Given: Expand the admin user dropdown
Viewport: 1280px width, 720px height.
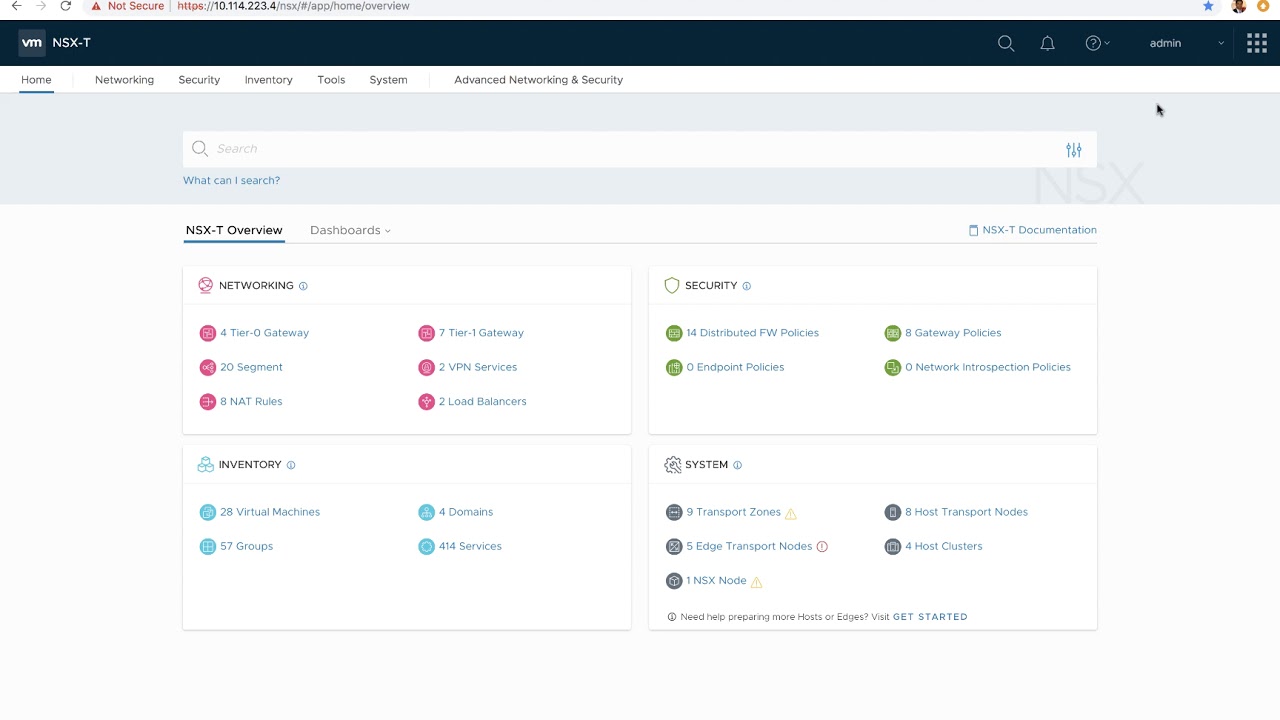Looking at the screenshot, I should (x=1186, y=43).
